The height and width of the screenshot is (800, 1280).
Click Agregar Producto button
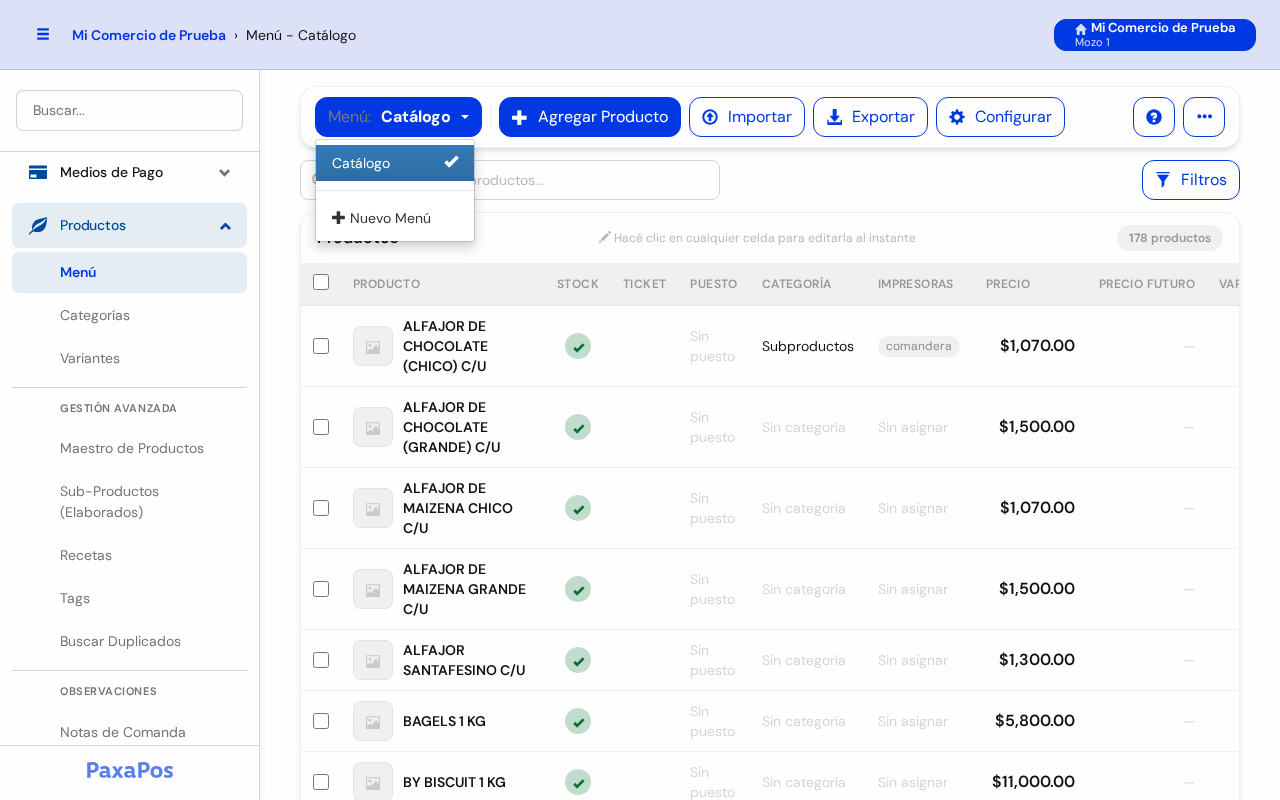590,117
